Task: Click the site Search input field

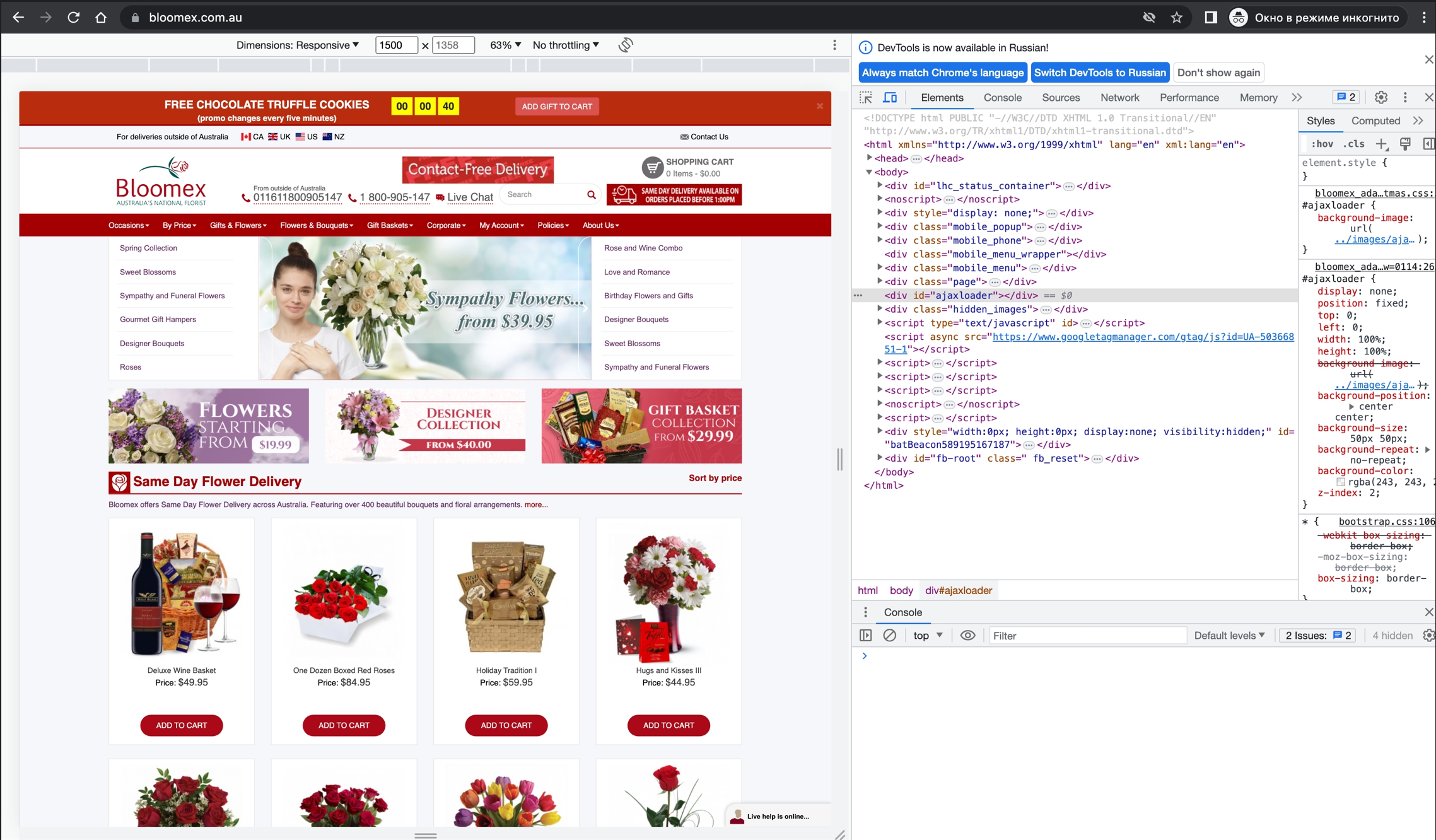Action: [x=544, y=195]
